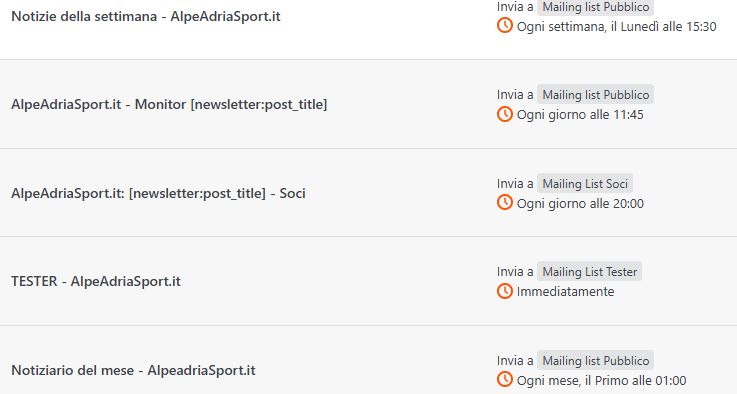Screen dimensions: 737x394
Task: Click clock icon next to Ogni giorno alle 11:45
Action: (505, 114)
